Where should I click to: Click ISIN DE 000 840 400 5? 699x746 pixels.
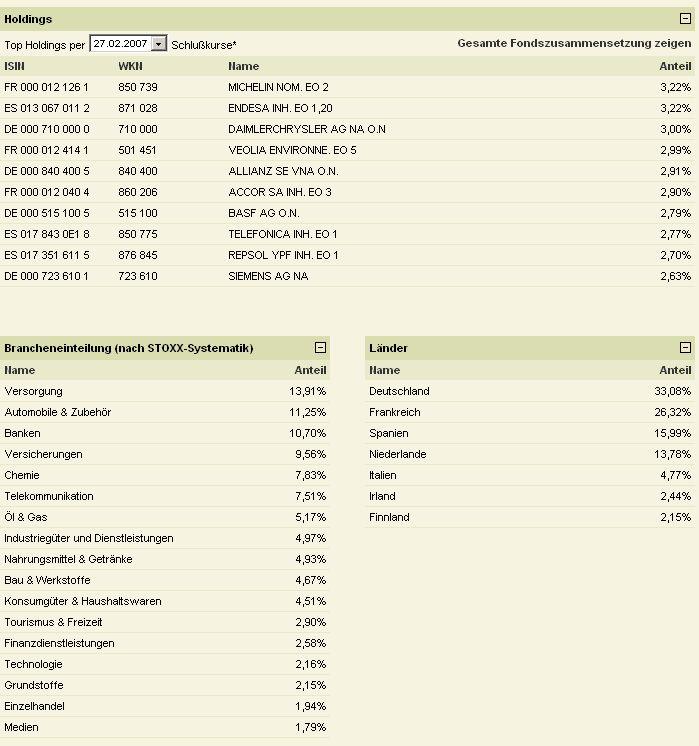(47, 171)
